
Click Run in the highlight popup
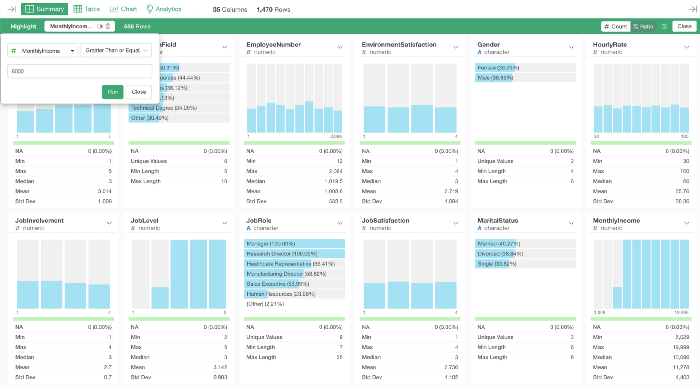[112, 92]
